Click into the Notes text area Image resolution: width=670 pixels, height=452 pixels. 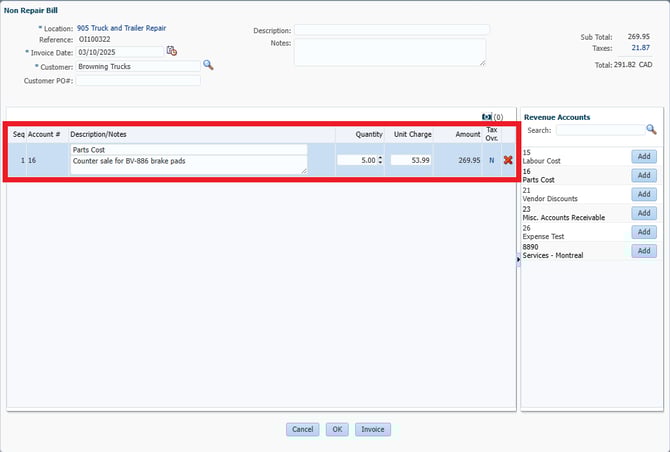click(390, 52)
